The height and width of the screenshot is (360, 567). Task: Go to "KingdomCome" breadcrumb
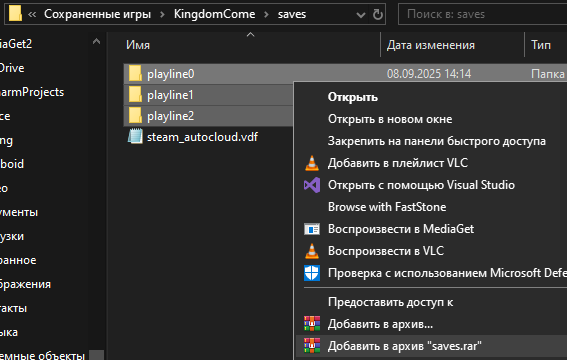tap(214, 14)
